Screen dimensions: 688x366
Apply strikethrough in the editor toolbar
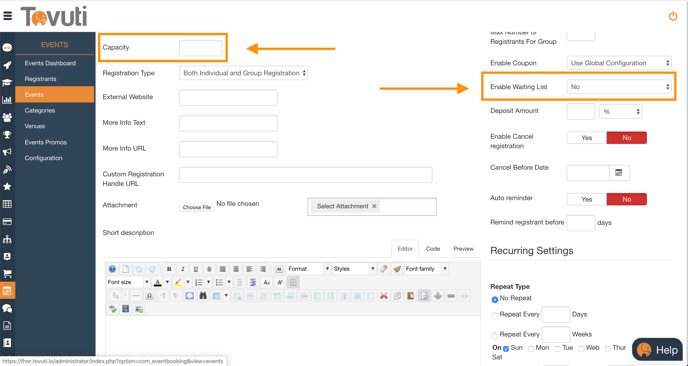209,269
